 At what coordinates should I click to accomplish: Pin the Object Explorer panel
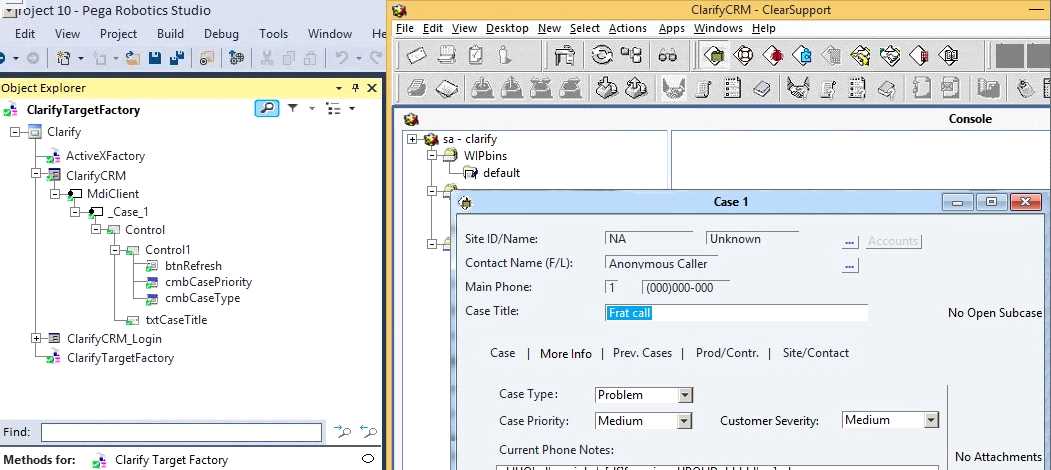355,88
